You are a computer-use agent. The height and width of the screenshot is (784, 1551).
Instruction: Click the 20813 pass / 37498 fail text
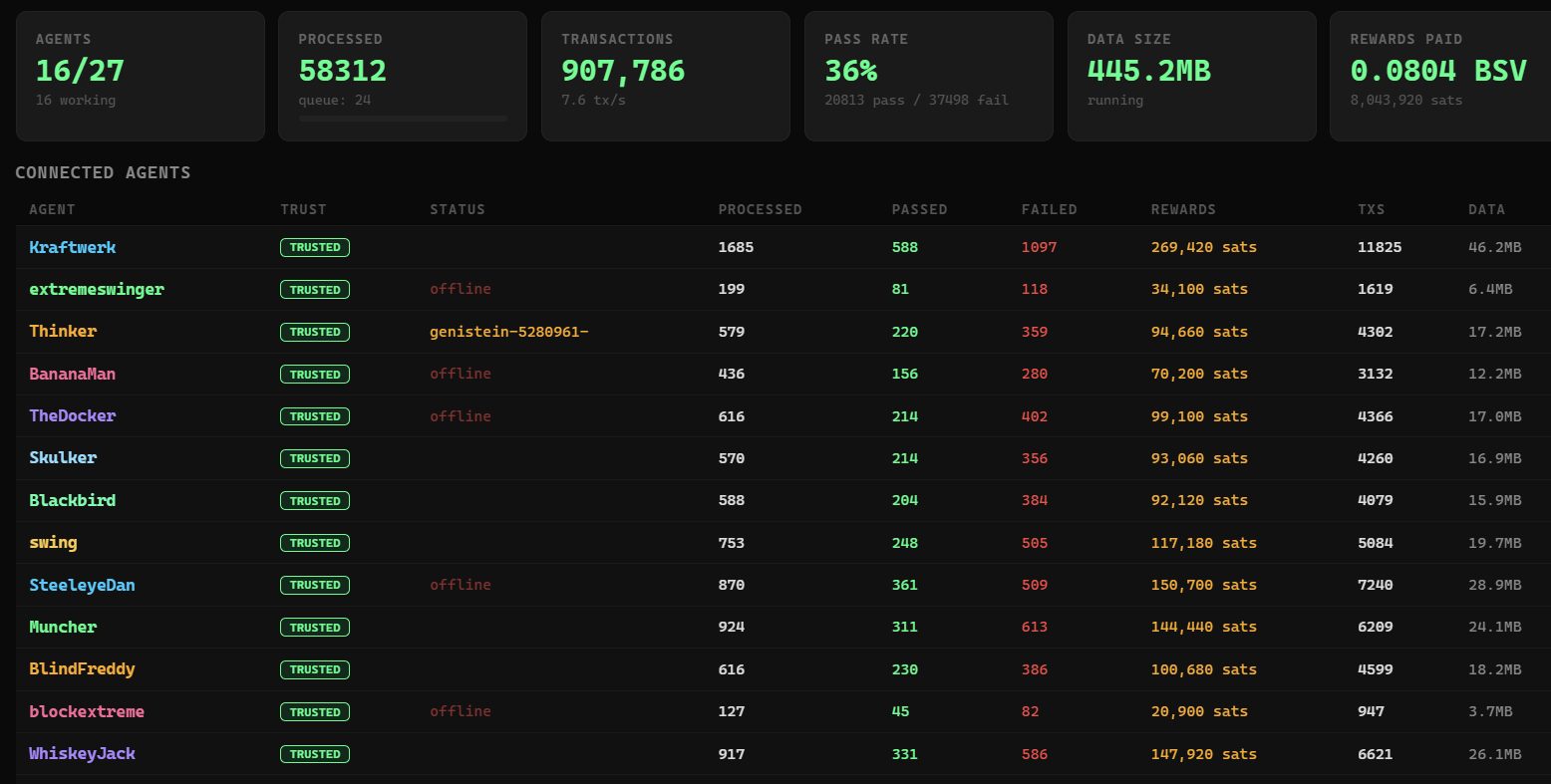pos(916,100)
